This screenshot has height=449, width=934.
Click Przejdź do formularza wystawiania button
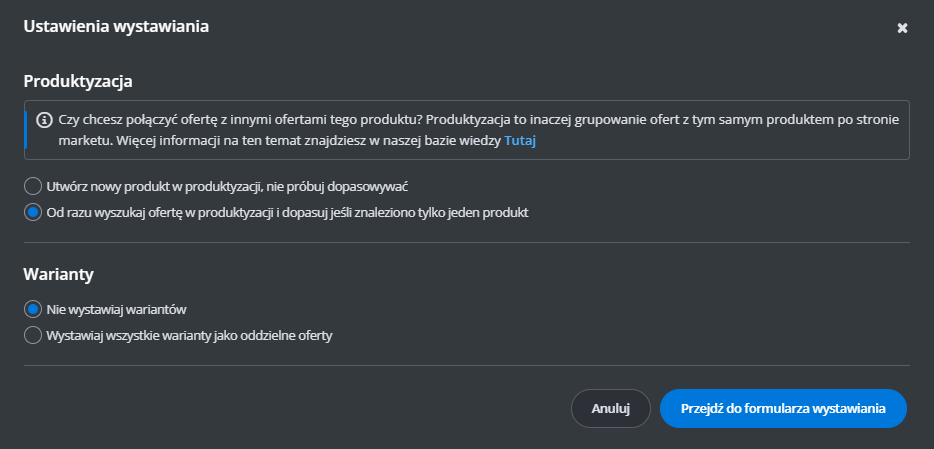[783, 408]
